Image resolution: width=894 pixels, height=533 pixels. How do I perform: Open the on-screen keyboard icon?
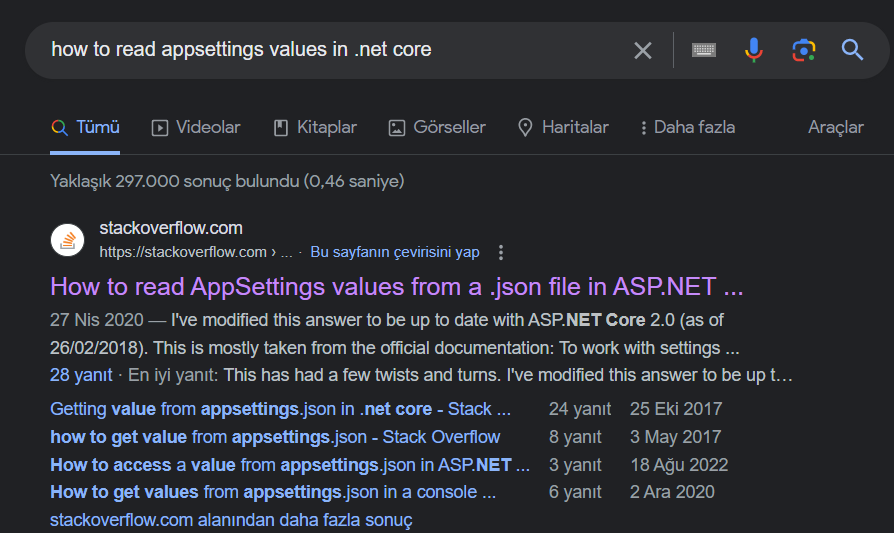[704, 50]
